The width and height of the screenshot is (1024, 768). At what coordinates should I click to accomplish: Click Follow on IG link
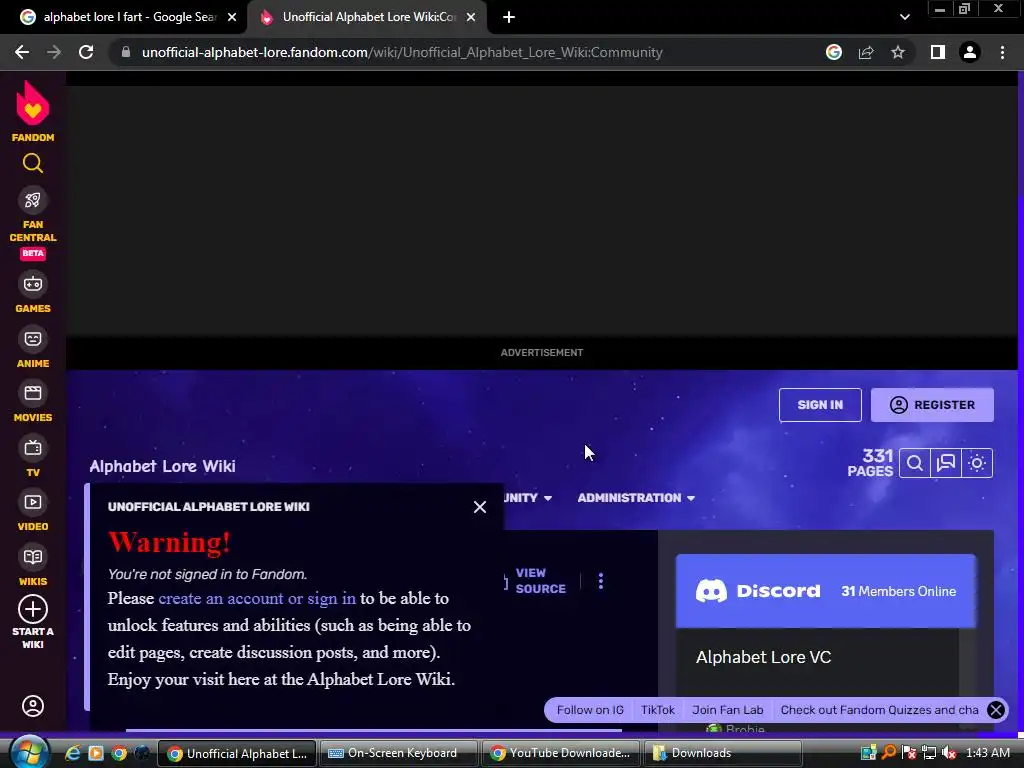coord(590,710)
